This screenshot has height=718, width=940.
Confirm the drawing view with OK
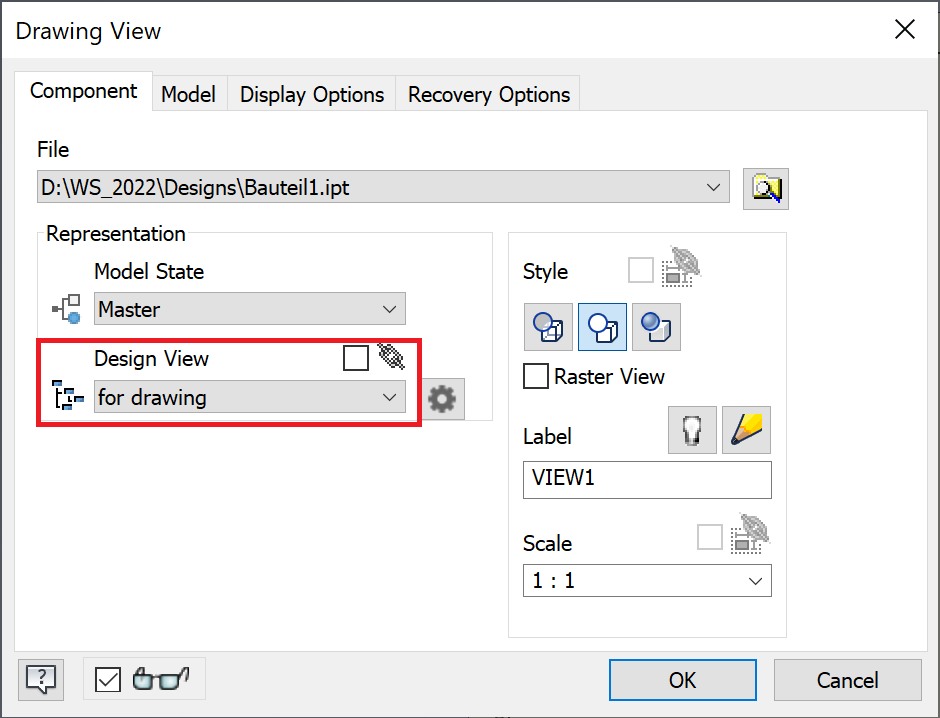(x=682, y=679)
